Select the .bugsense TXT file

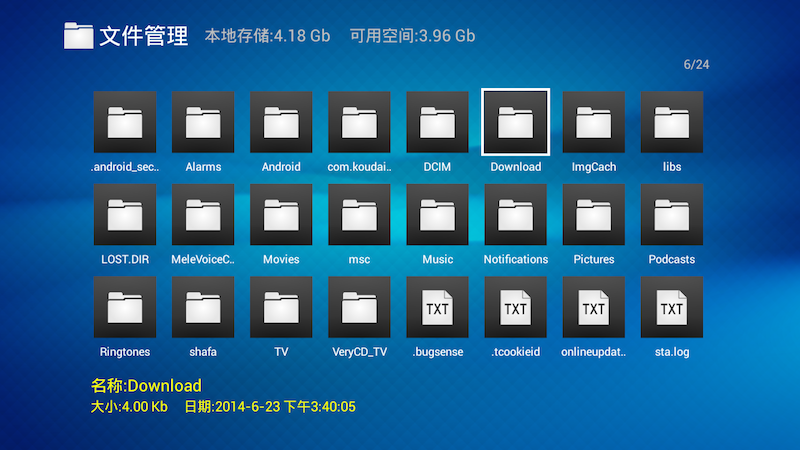(x=437, y=307)
